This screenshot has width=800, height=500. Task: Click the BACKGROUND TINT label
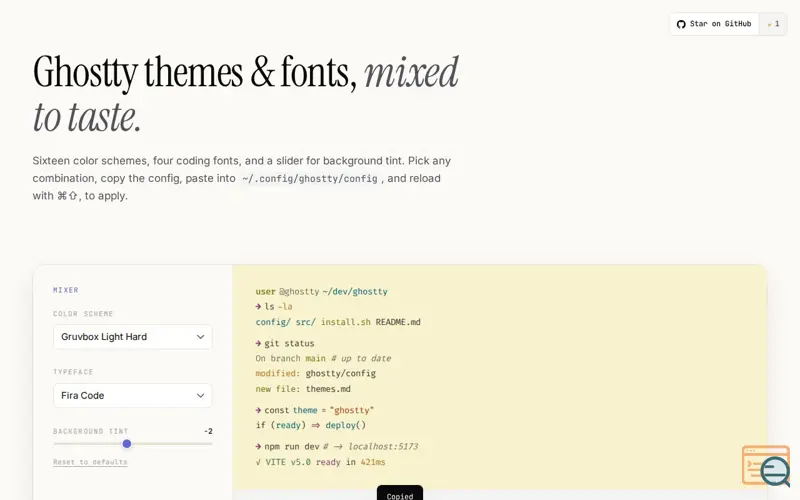coord(91,431)
